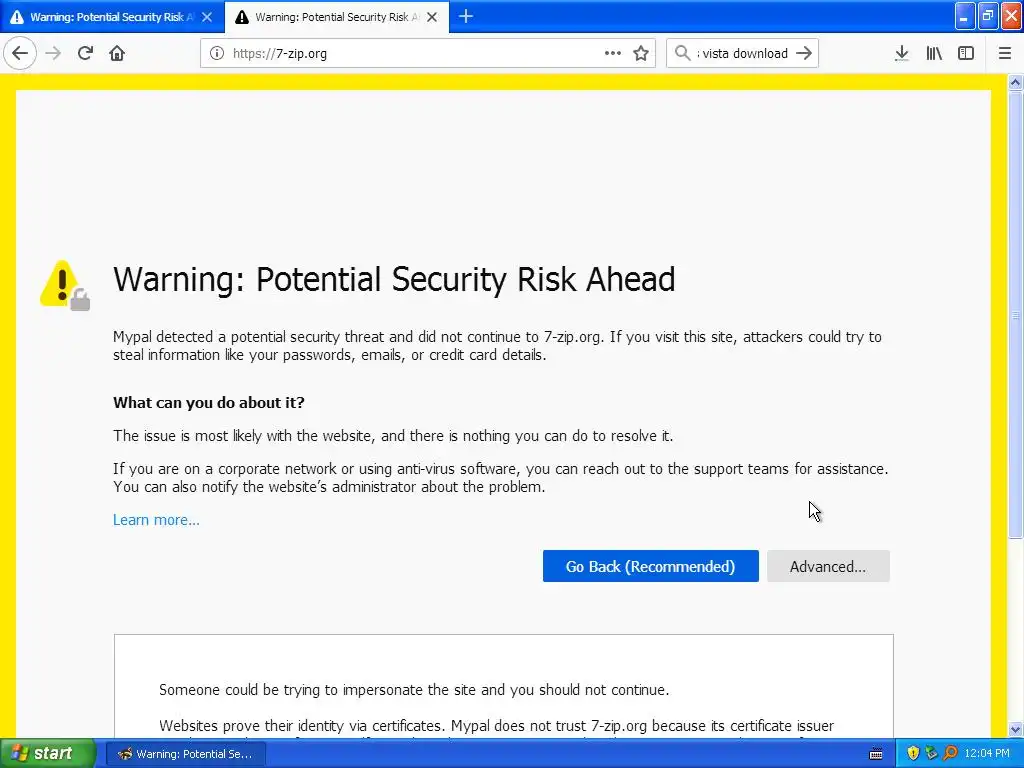Click the heading Warning: Potential Security Risk Ahead
Image resolution: width=1024 pixels, height=768 pixels.
pyautogui.click(x=394, y=280)
